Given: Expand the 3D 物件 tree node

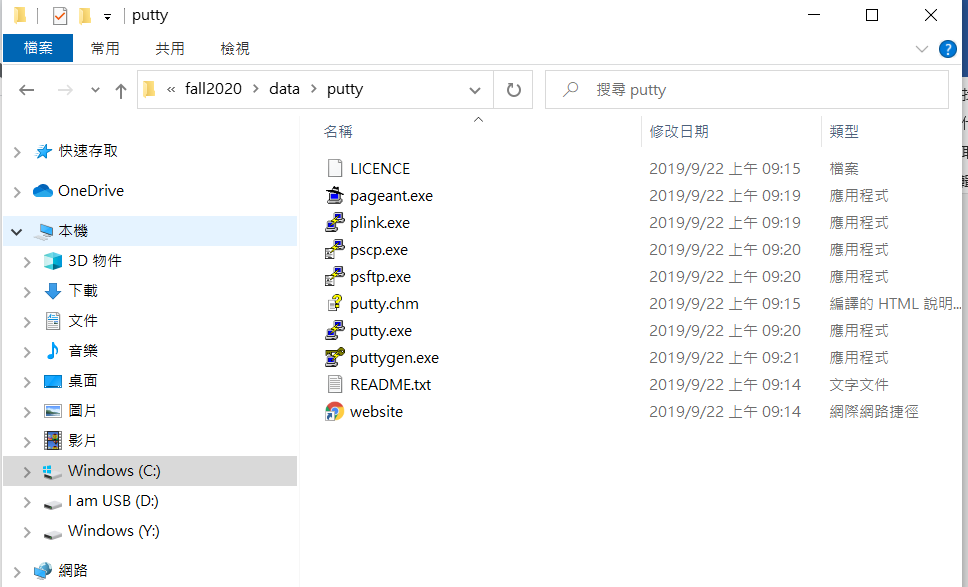Looking at the screenshot, I should (x=27, y=262).
